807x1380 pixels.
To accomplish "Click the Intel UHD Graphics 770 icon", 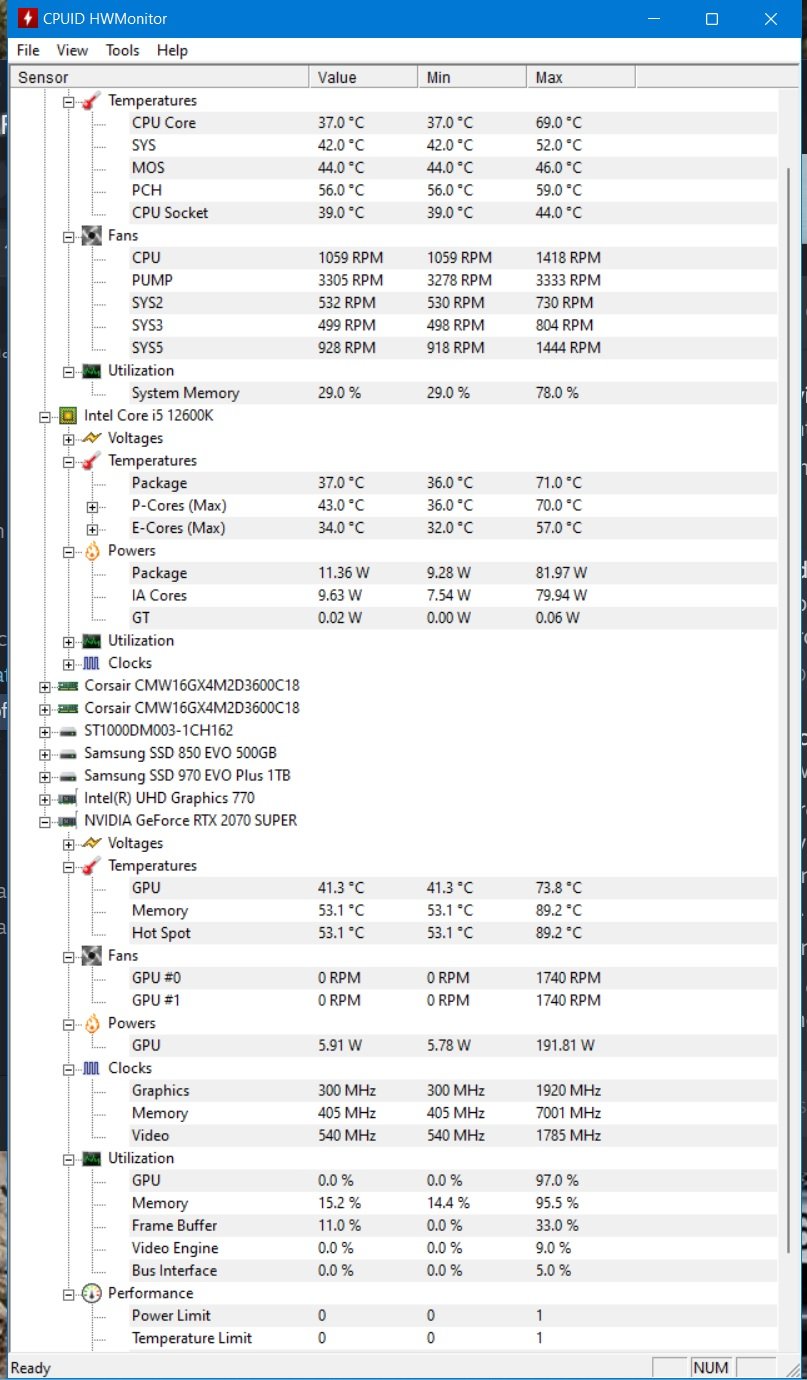I will (68, 798).
